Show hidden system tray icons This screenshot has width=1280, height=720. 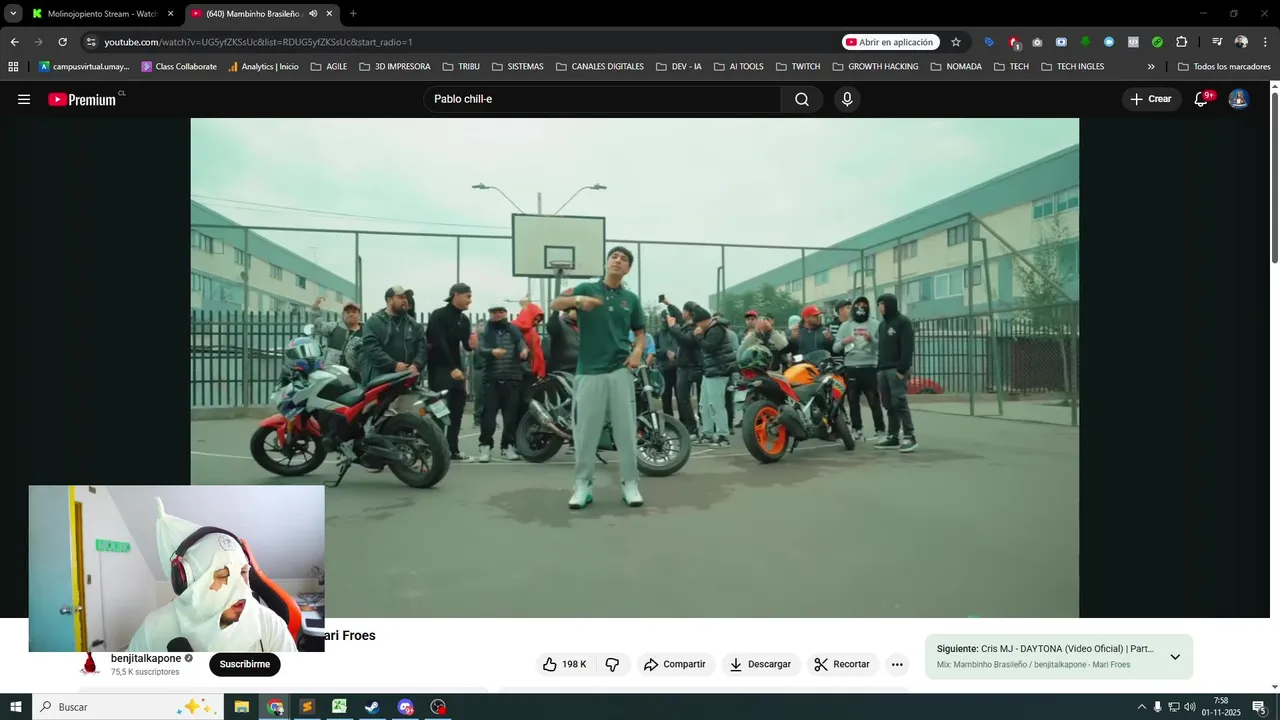tap(1141, 707)
